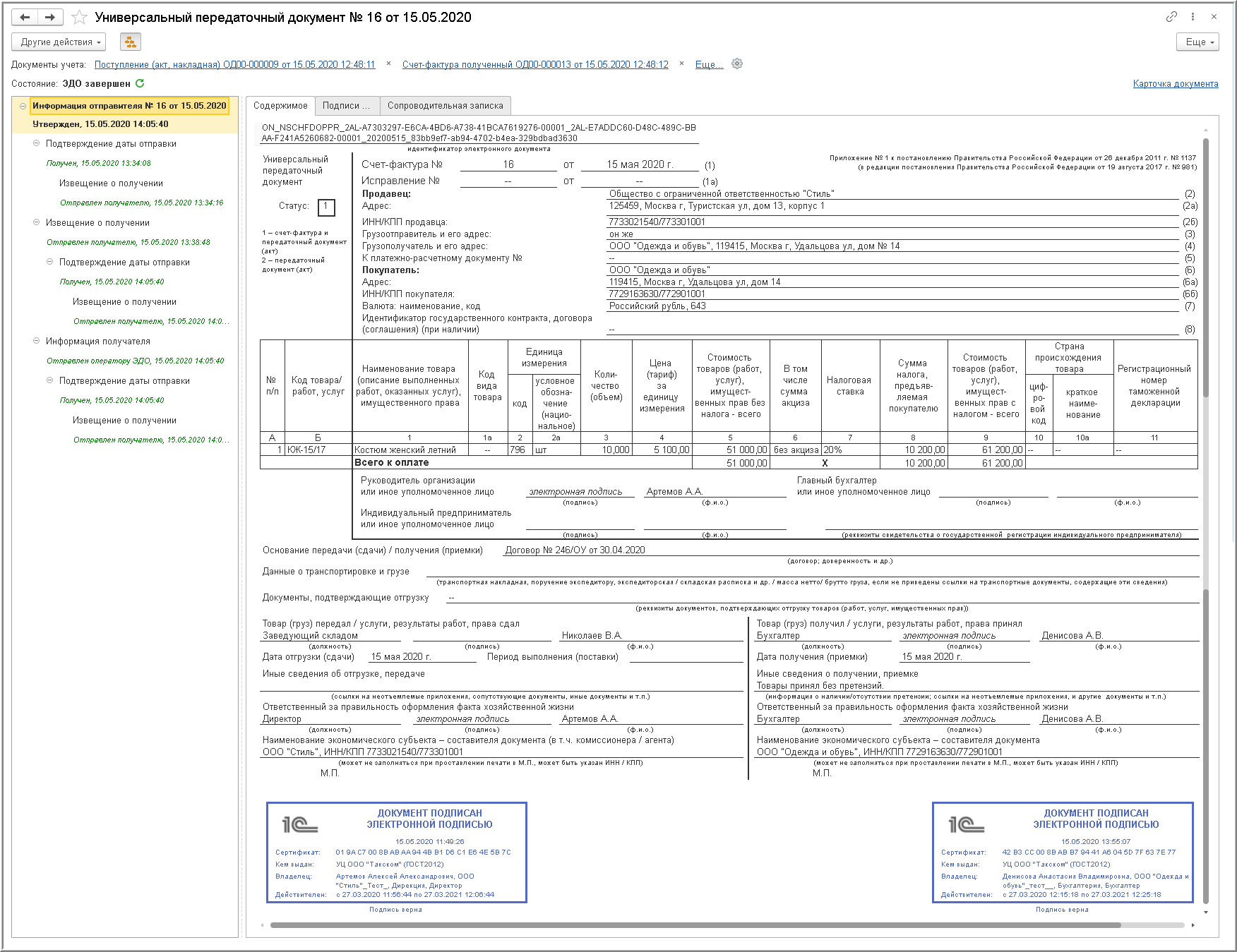Collapse first Подтверждение даты отправки node
The height and width of the screenshot is (952, 1237).
(36, 143)
